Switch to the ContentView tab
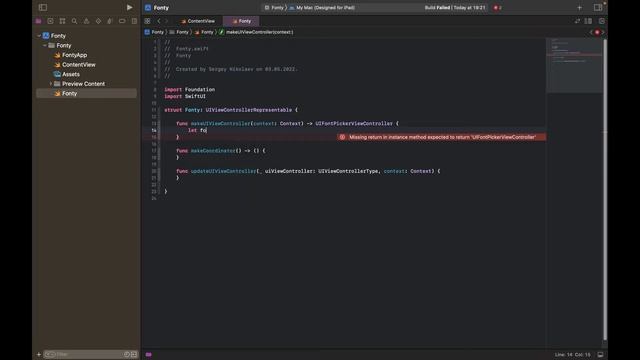Viewport: 640px width, 360px height. pos(198,21)
